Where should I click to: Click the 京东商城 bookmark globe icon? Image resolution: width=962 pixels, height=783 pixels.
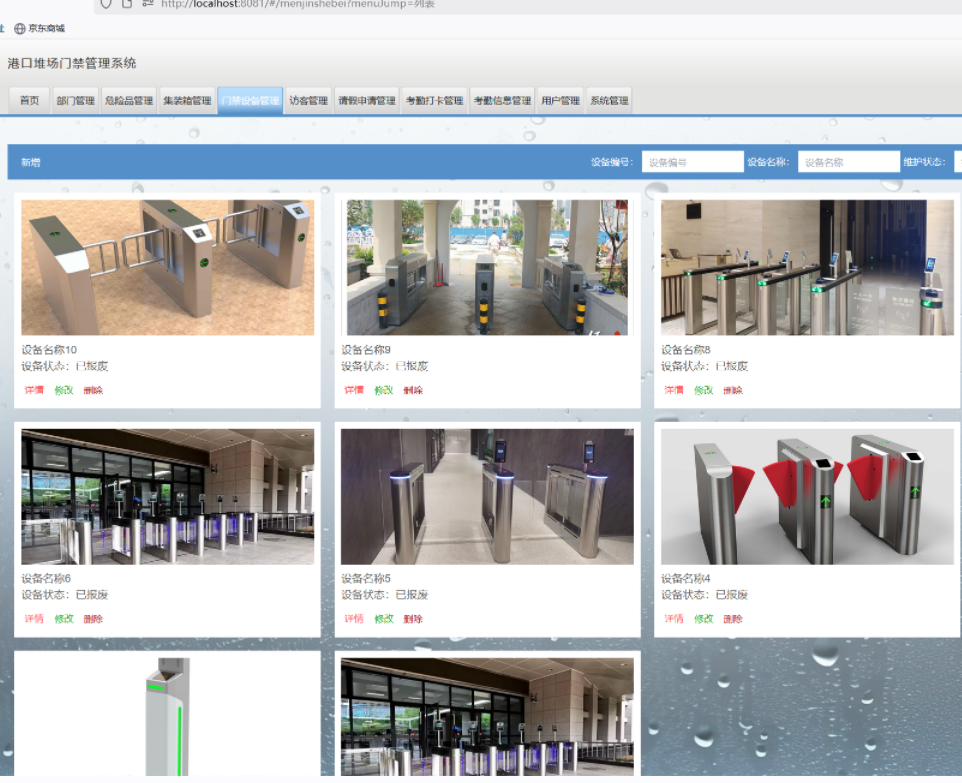coord(19,29)
